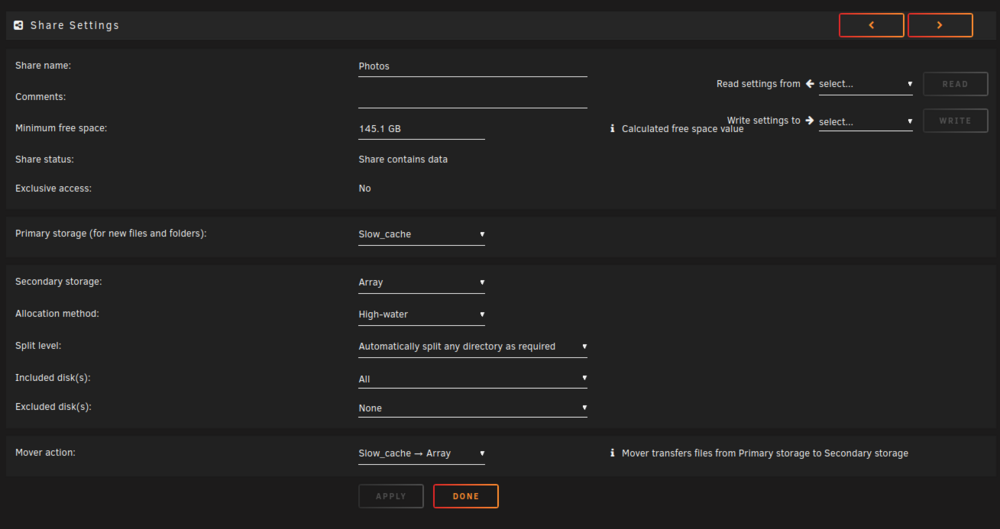Screen dimensions: 1000x529
Task: Click the 'Comments:' label
Action: 40,97
